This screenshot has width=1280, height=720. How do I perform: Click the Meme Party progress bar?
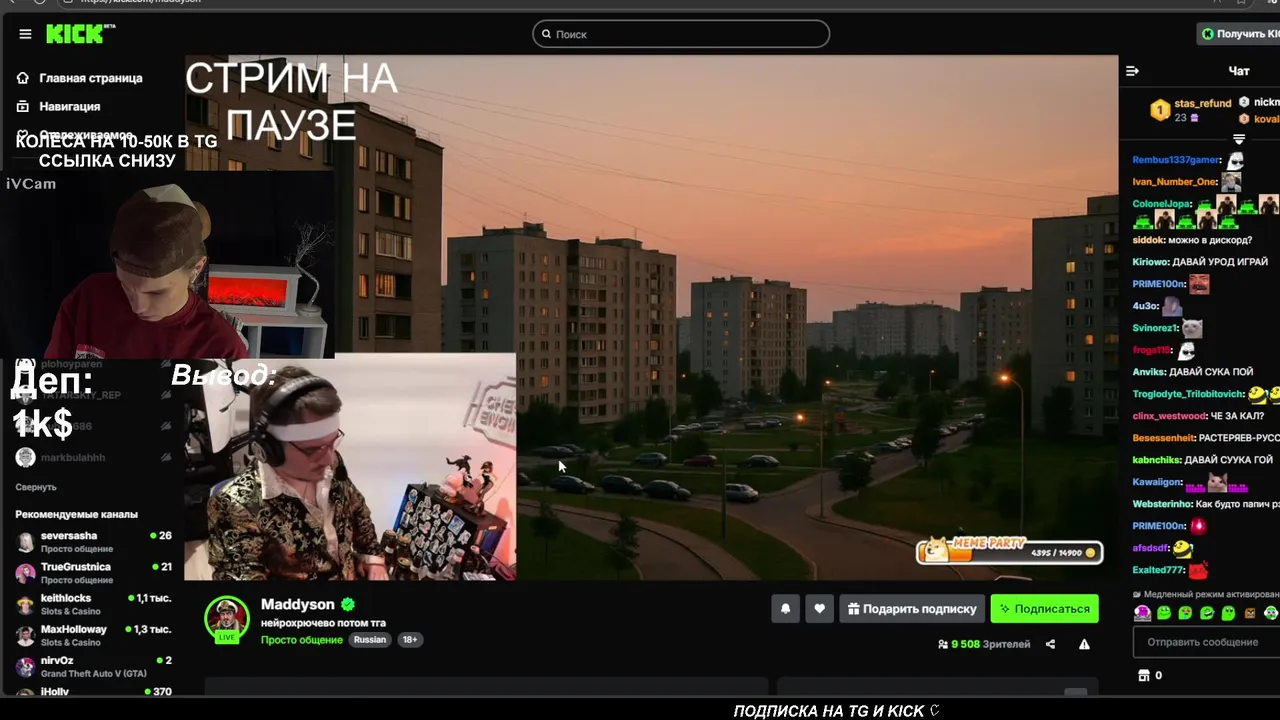pos(1010,551)
